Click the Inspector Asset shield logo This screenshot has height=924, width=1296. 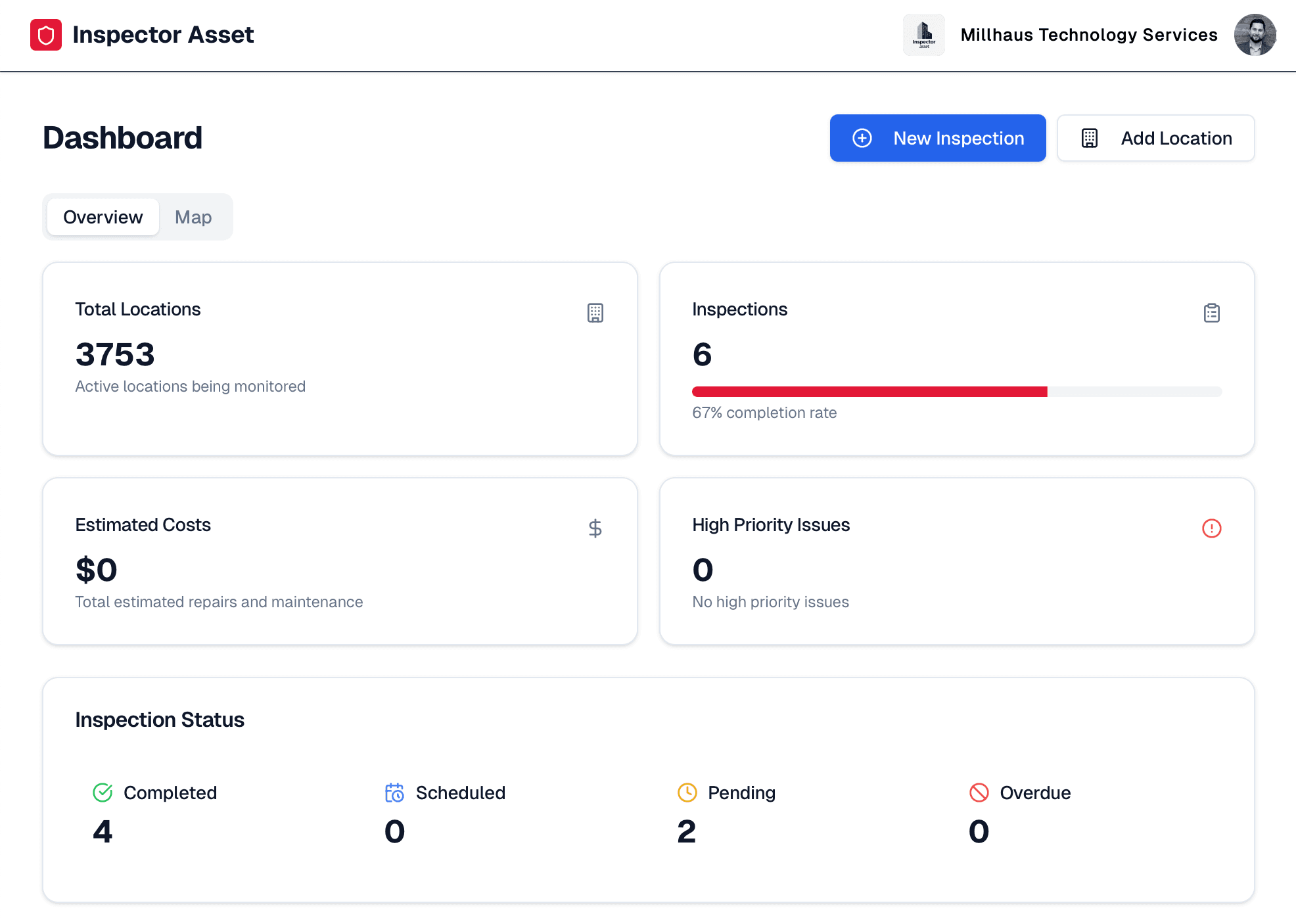coord(46,34)
